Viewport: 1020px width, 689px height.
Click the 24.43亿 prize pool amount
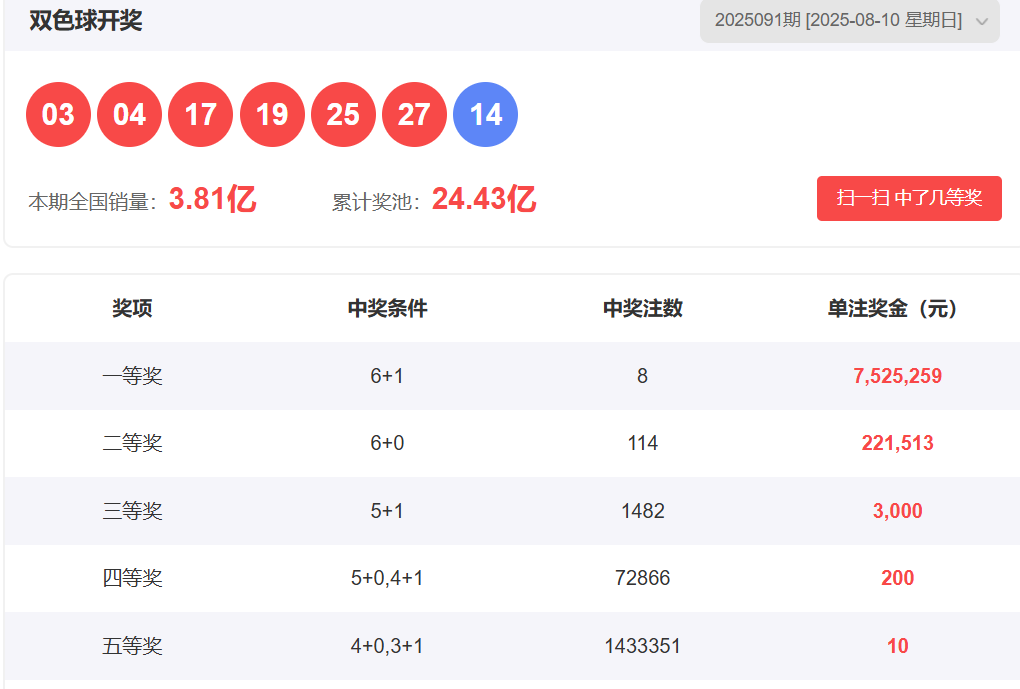click(484, 200)
